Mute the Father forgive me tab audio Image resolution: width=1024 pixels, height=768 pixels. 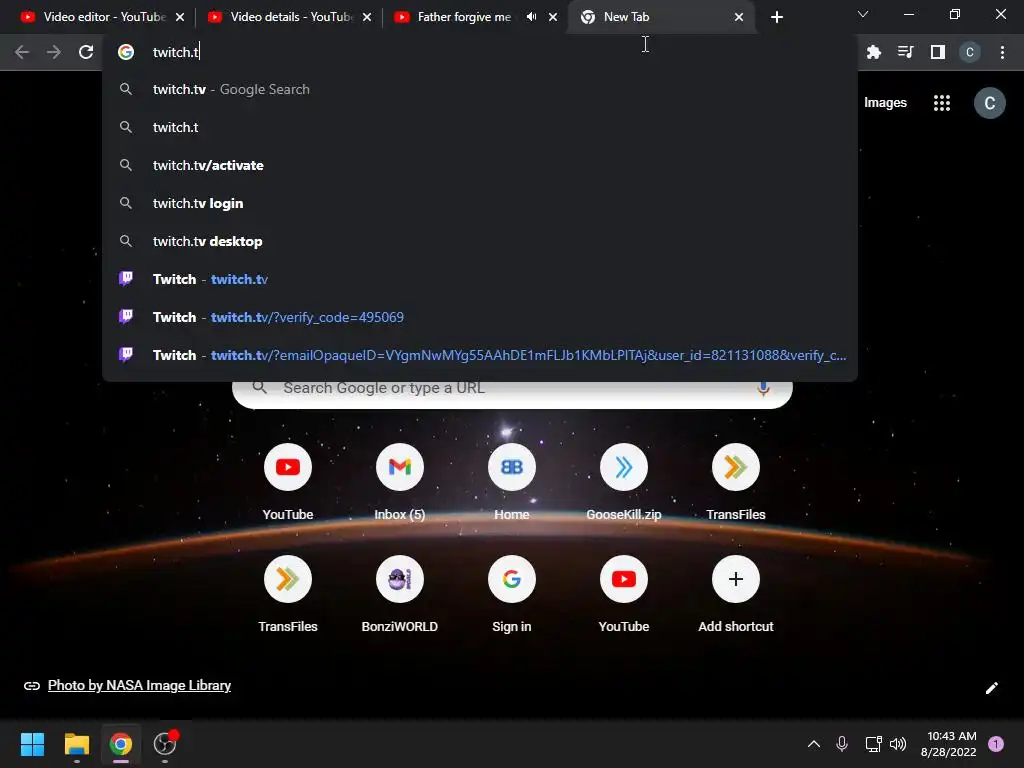[531, 17]
